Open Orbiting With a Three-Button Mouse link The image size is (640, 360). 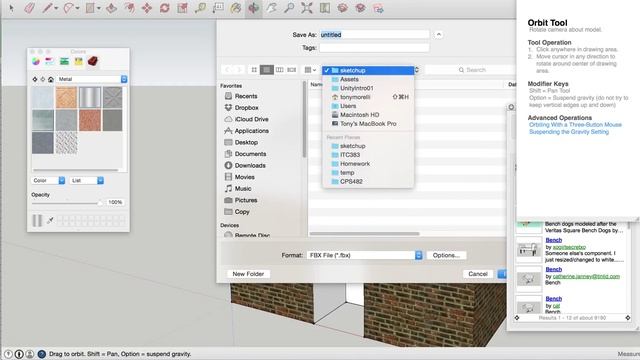click(575, 124)
